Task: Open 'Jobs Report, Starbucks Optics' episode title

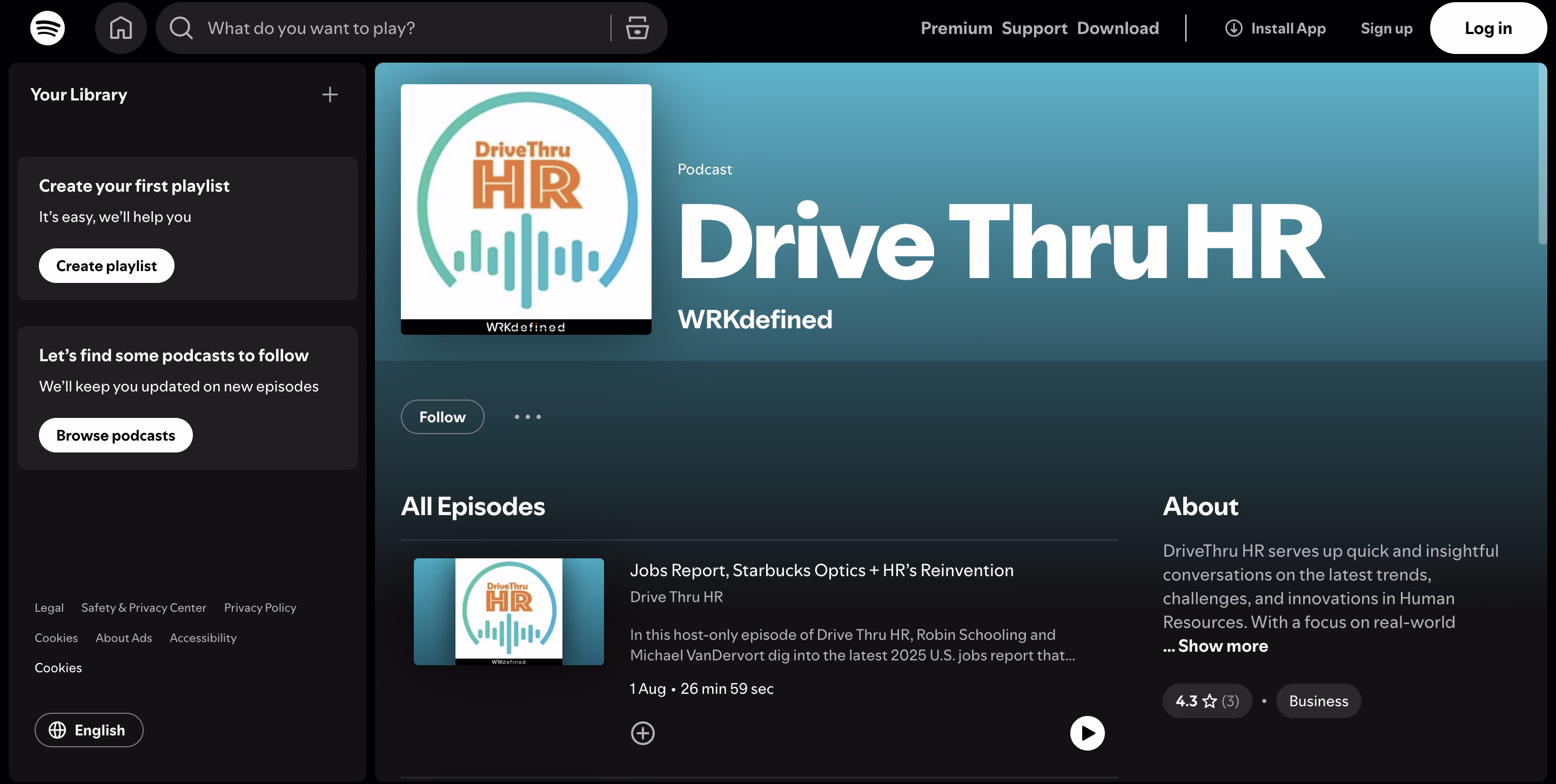Action: (x=821, y=570)
